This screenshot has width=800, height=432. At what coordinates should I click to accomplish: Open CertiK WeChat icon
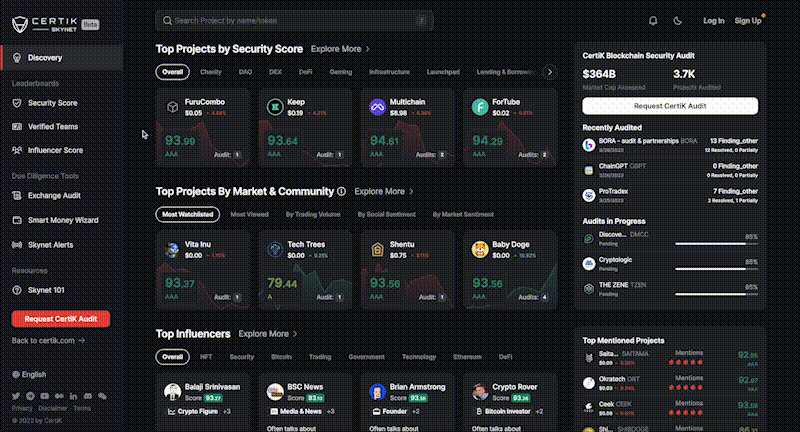[x=102, y=396]
